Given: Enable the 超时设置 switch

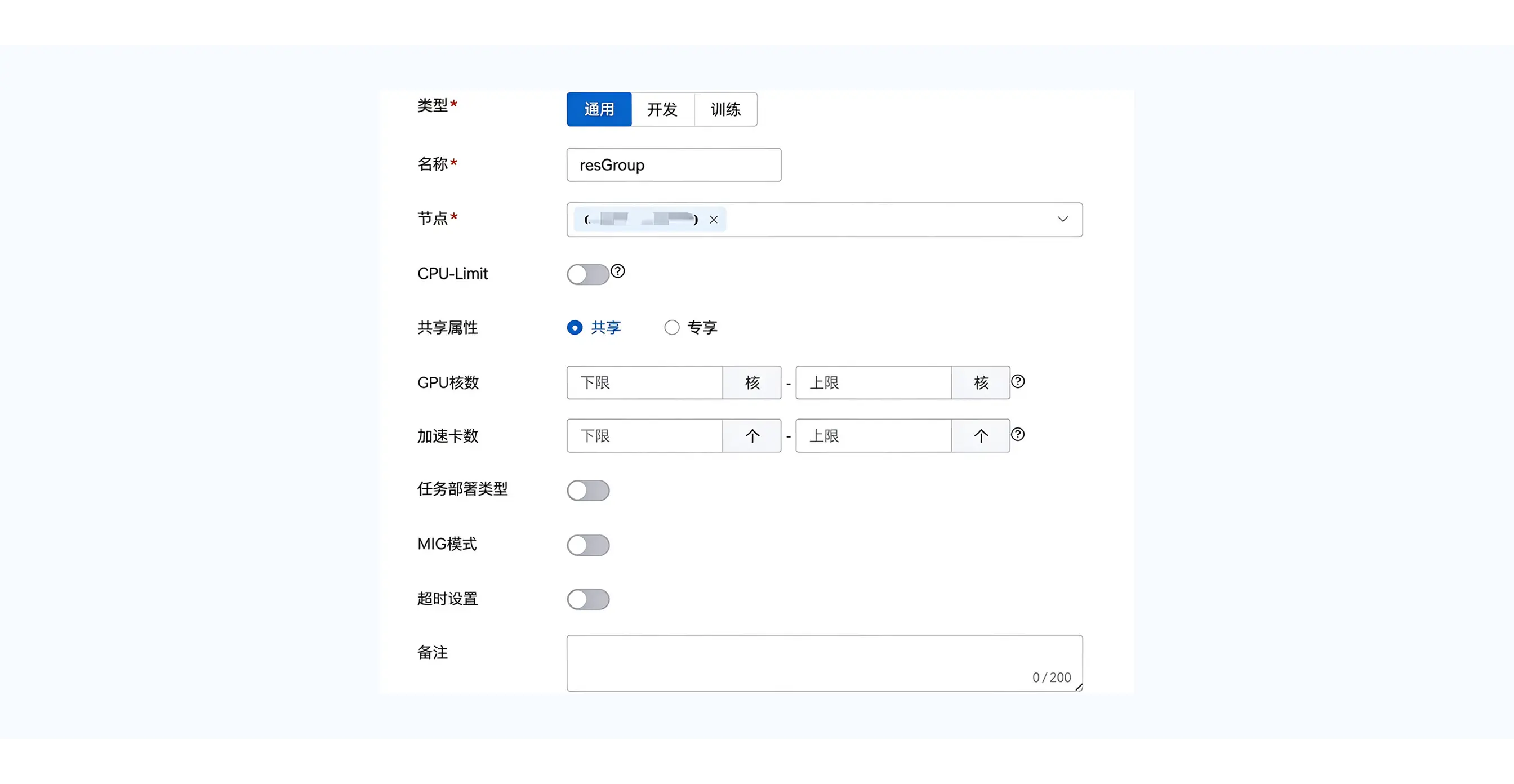Looking at the screenshot, I should 587,599.
